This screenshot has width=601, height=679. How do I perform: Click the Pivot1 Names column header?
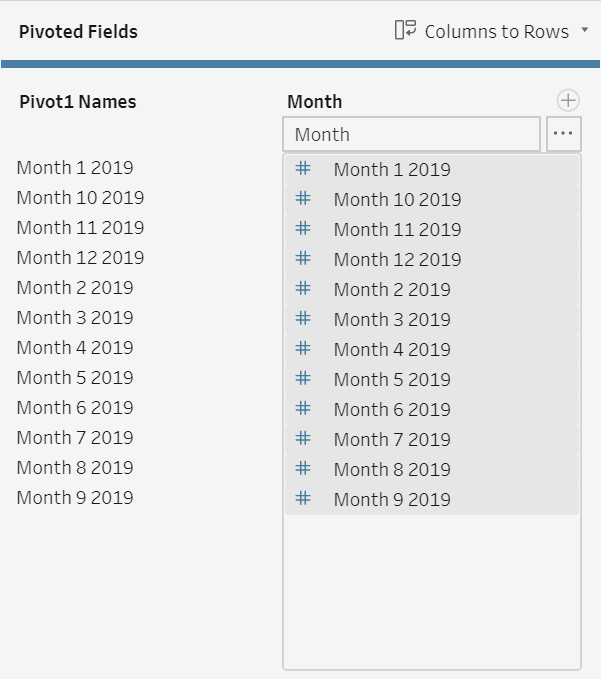click(78, 102)
